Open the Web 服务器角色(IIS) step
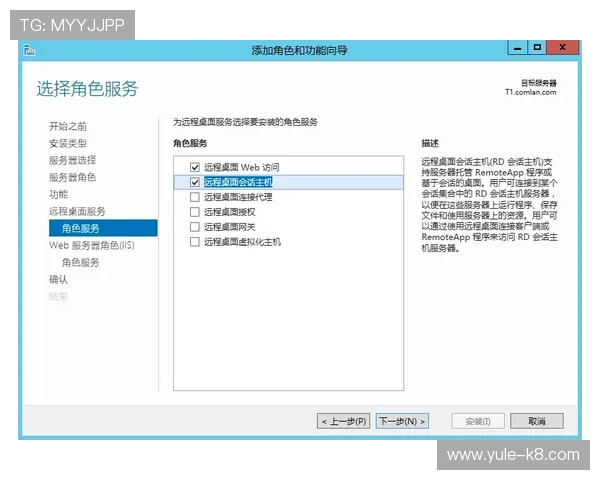Viewport: 600px width, 480px height. 92,245
